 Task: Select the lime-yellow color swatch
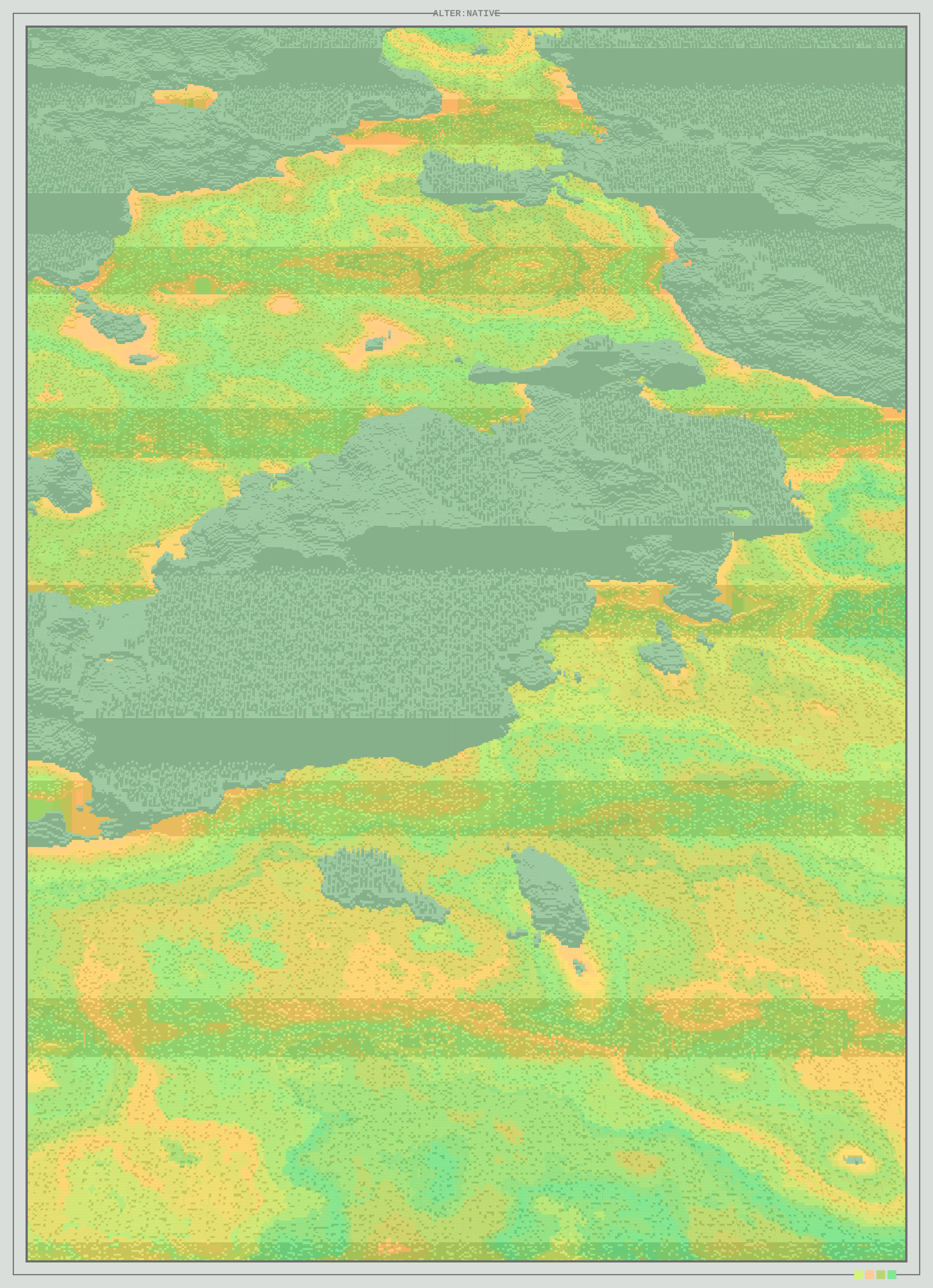859,1274
